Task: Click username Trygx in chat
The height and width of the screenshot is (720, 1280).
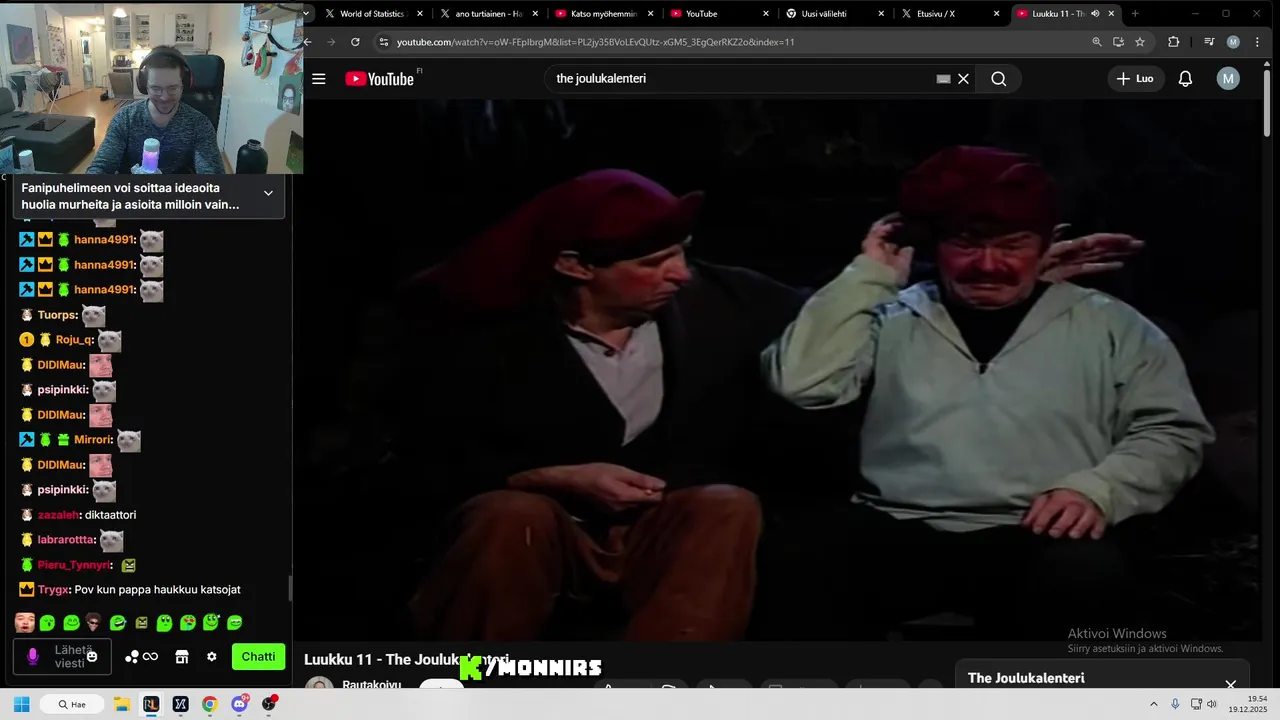Action: point(53,590)
